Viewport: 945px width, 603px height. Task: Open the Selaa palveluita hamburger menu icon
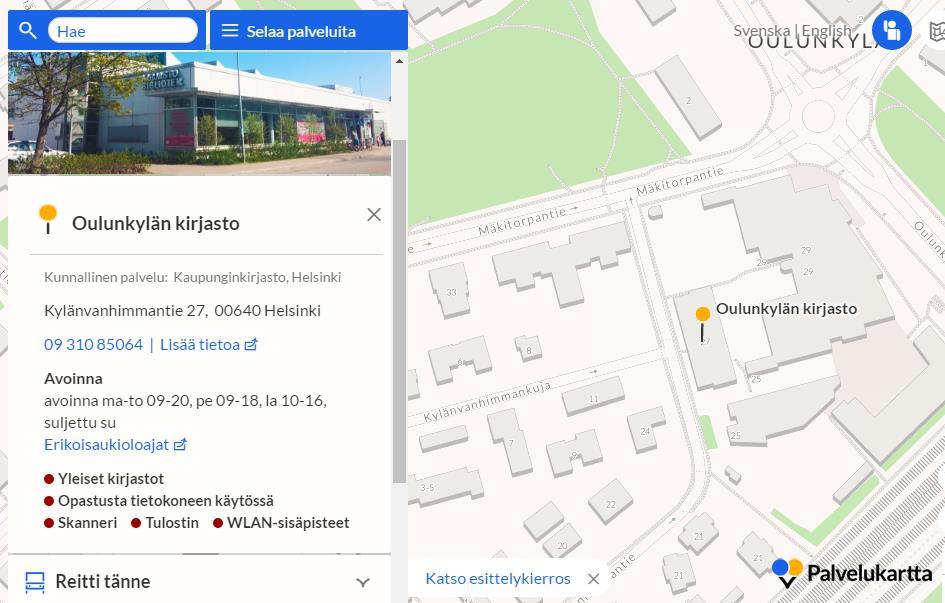230,30
